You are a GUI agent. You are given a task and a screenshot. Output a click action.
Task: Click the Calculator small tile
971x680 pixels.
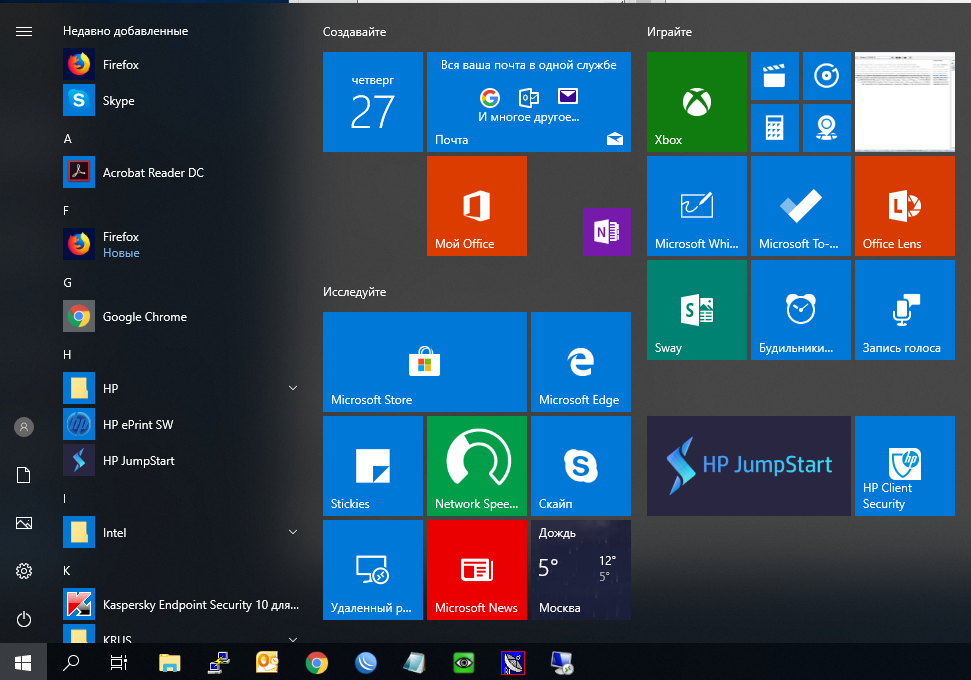(774, 127)
